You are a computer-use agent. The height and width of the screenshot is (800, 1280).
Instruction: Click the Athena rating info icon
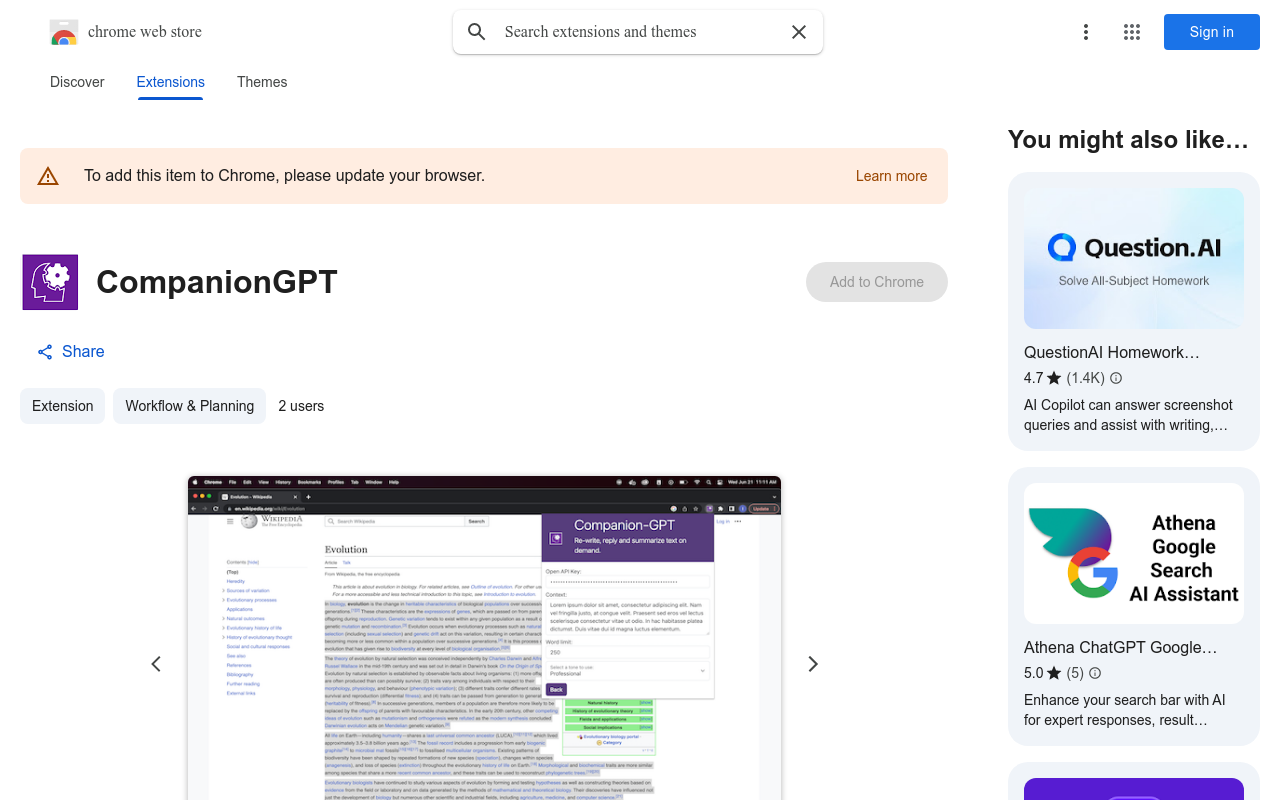pyautogui.click(x=1095, y=673)
